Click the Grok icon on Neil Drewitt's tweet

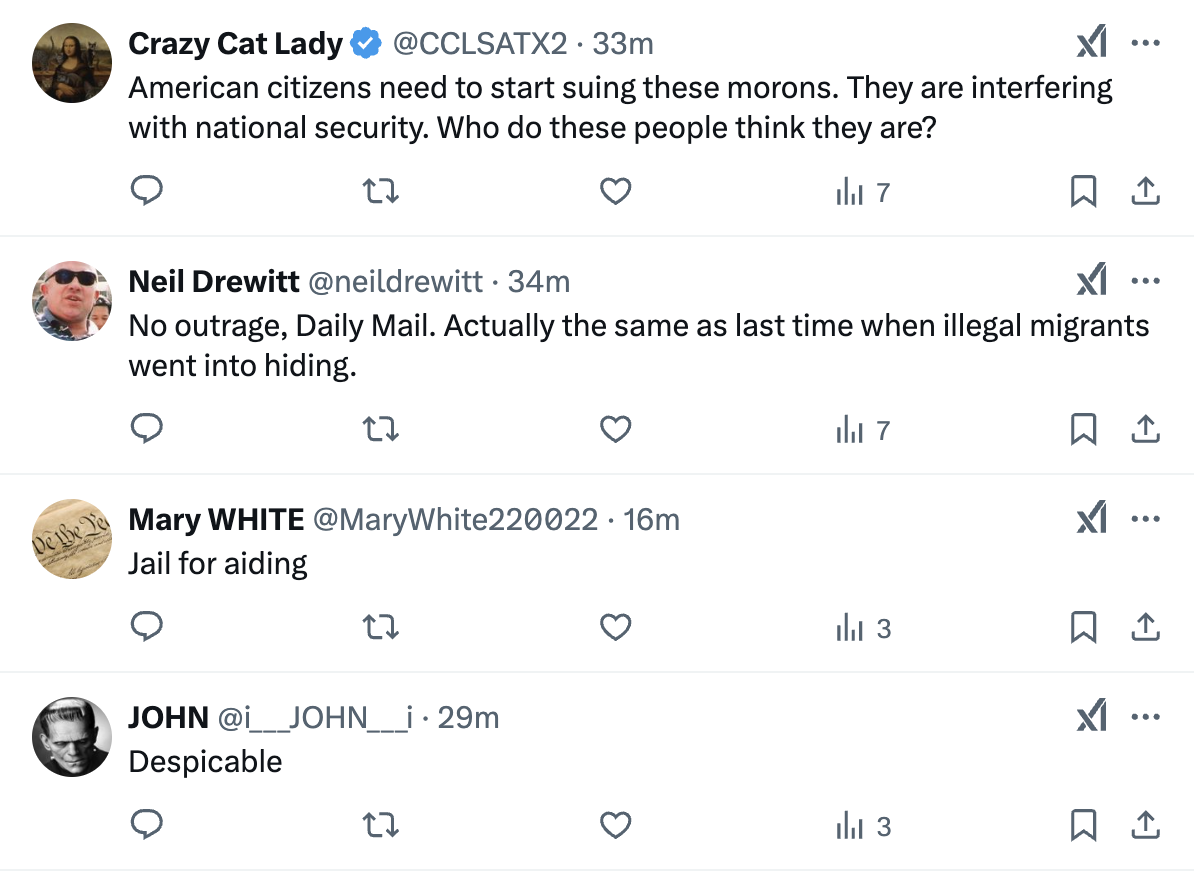[x=1091, y=282]
